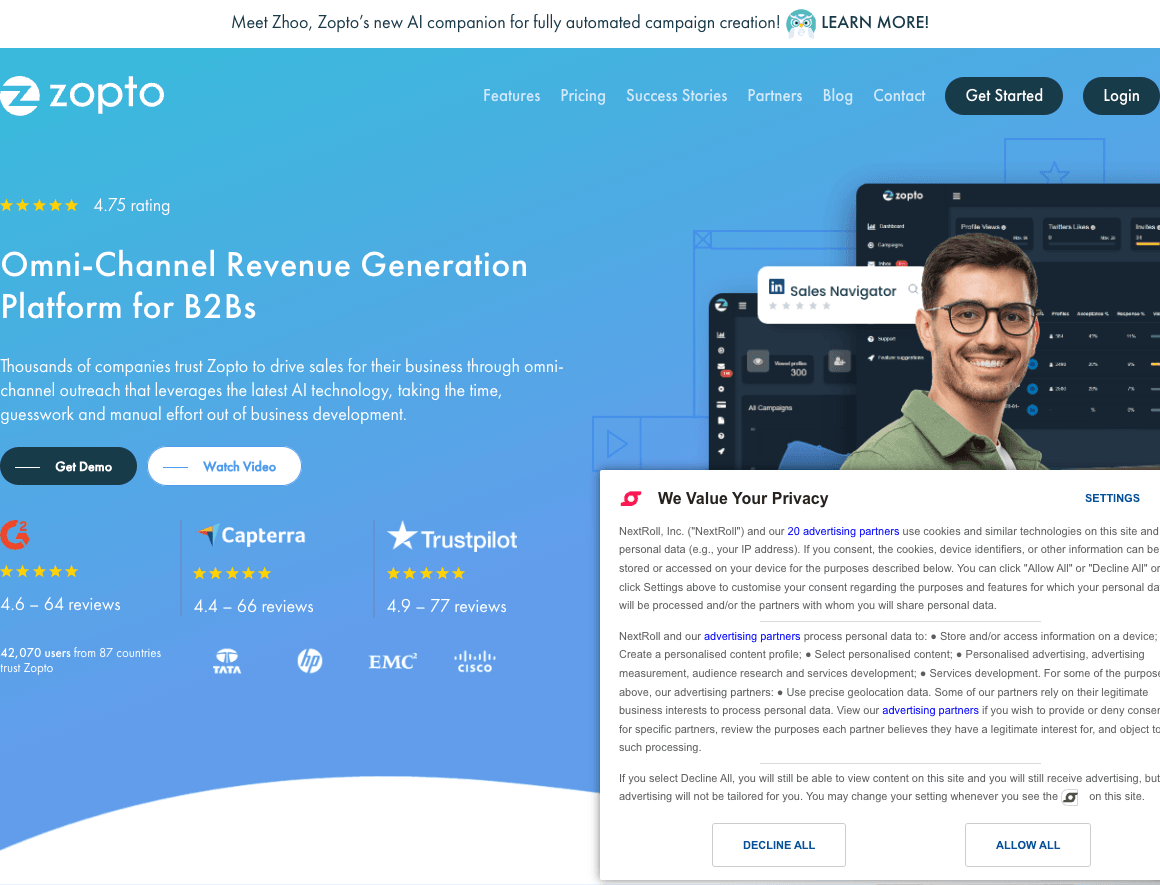The image size is (1160, 885).
Task: Click the G2 review logo
Action: (x=15, y=534)
